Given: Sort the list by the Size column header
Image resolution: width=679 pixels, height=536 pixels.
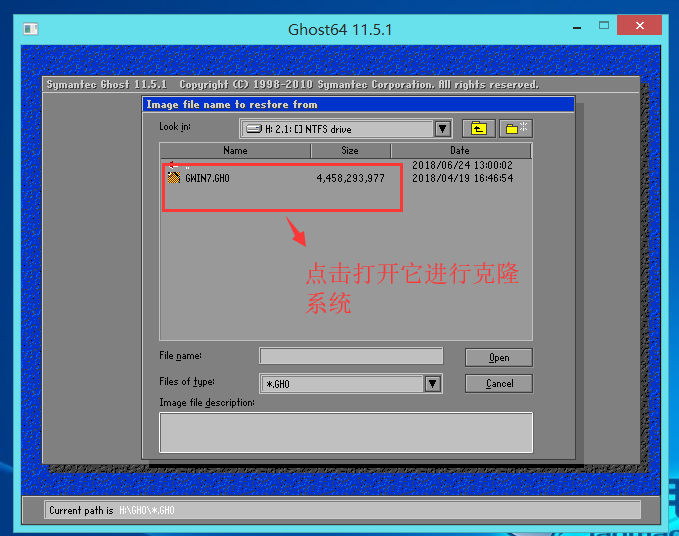Looking at the screenshot, I should click(350, 150).
